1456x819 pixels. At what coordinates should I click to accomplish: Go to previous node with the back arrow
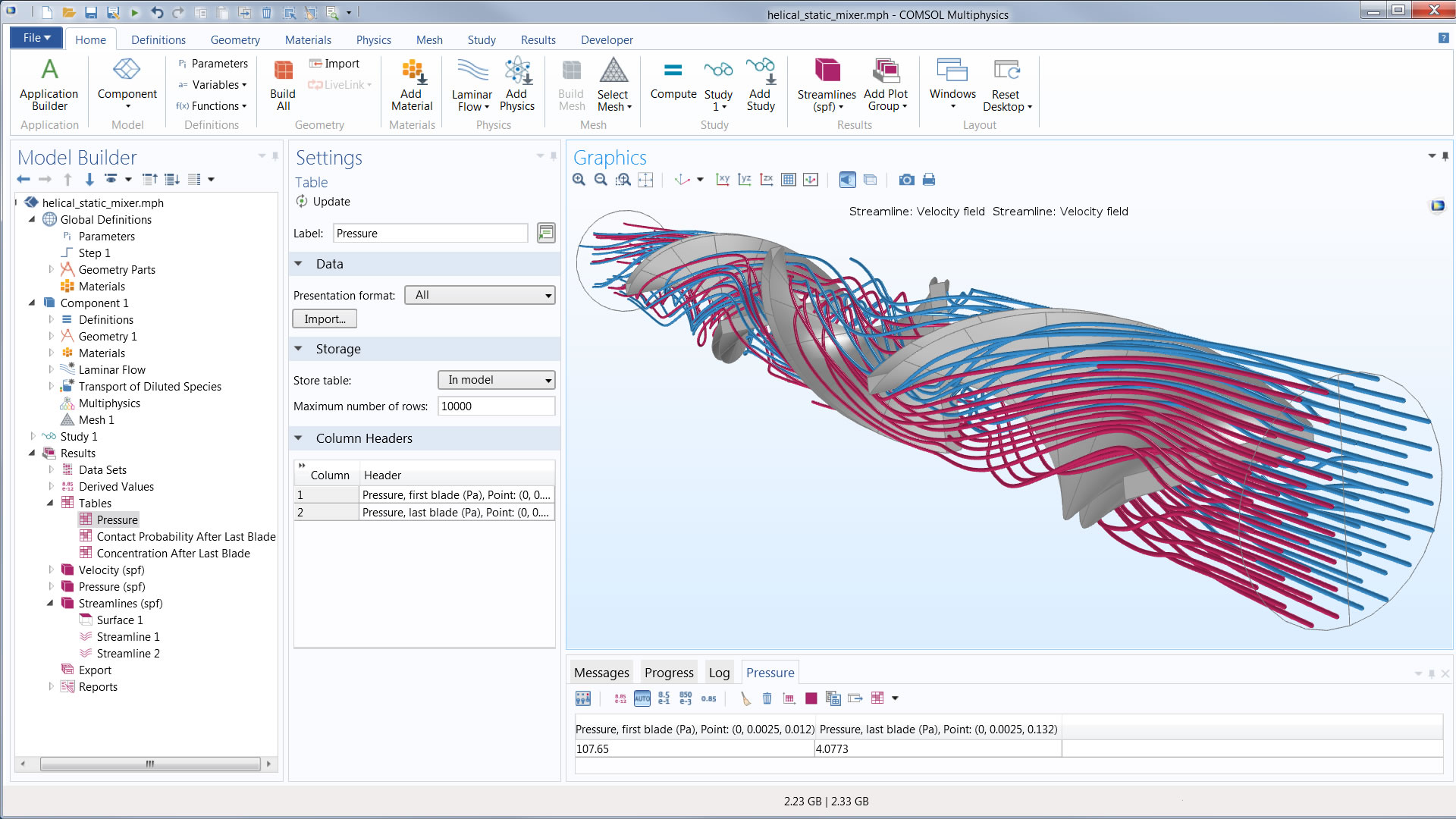pyautogui.click(x=24, y=180)
